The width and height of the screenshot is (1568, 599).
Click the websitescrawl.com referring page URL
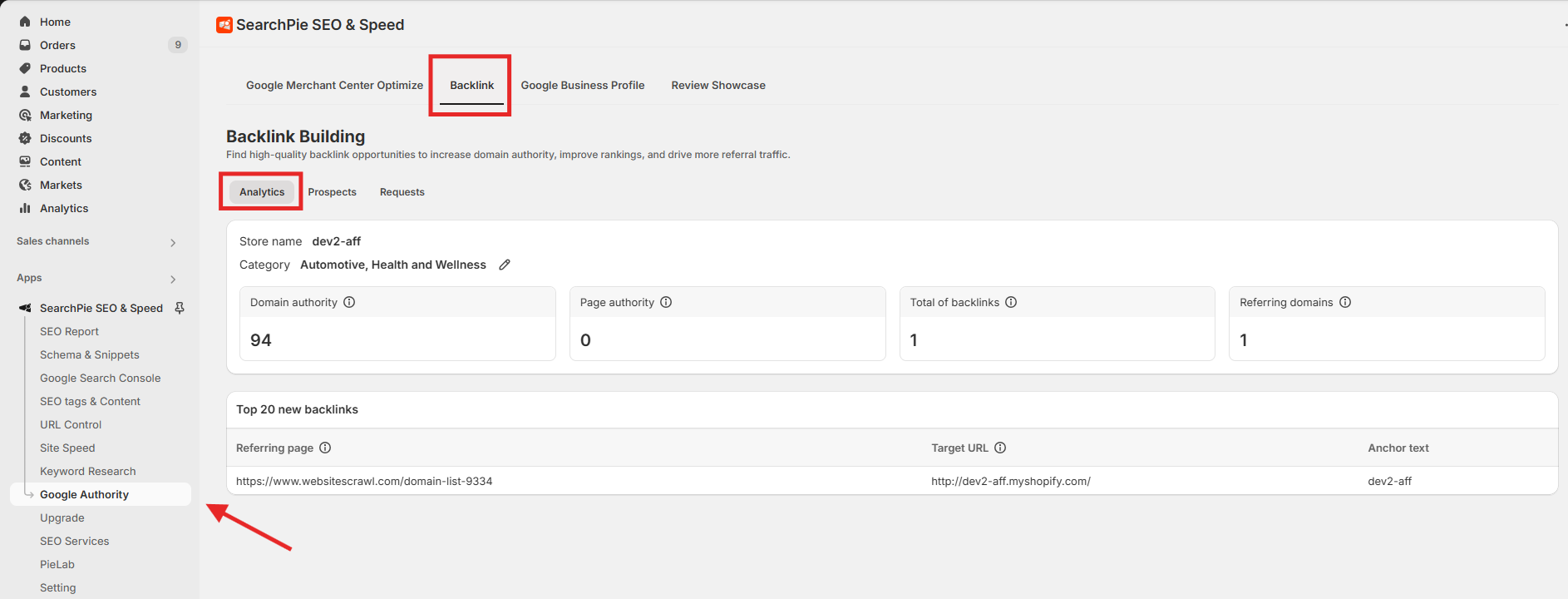tap(364, 481)
